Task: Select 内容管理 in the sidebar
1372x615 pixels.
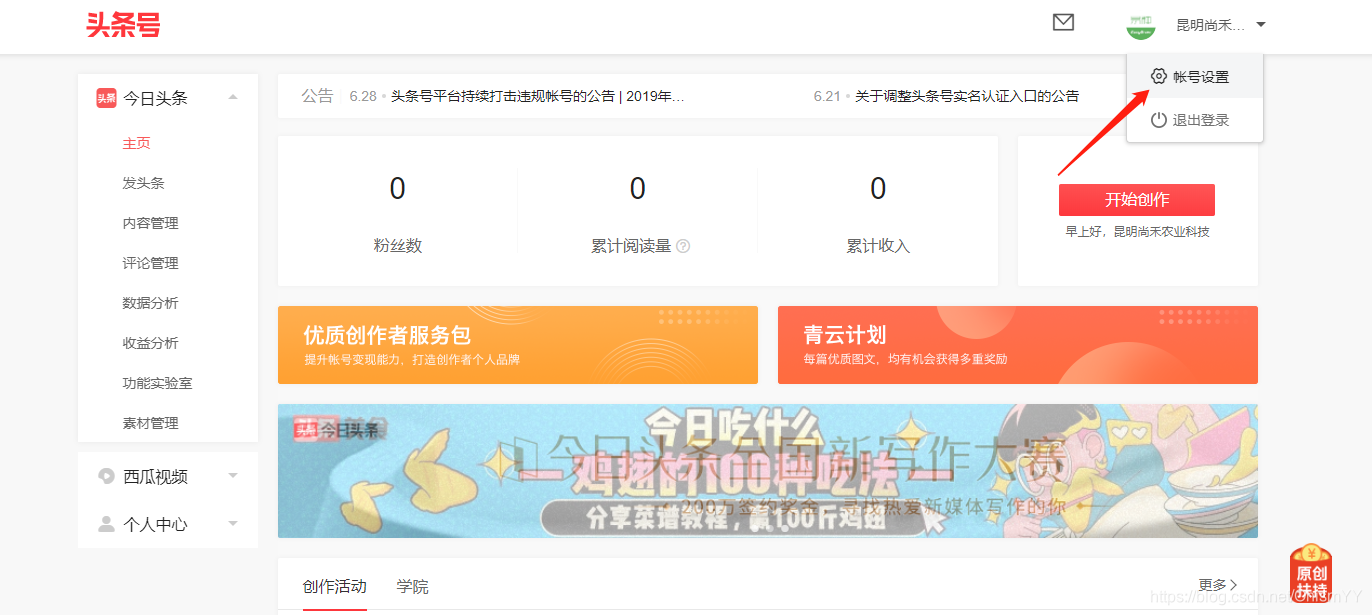Action: (x=150, y=223)
